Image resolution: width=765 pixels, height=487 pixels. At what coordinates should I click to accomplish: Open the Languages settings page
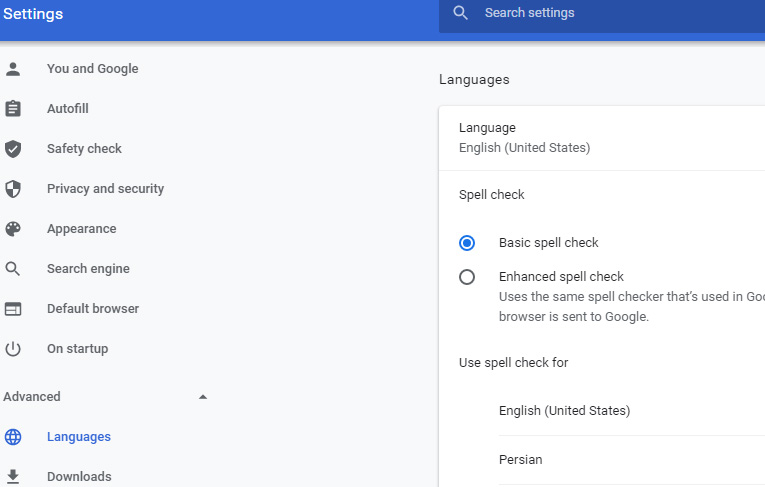(79, 437)
